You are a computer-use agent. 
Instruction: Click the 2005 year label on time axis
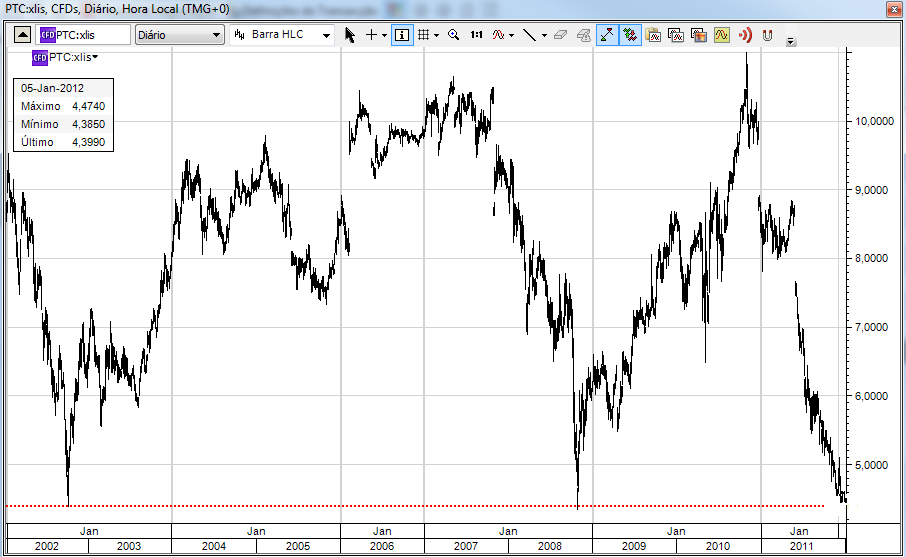(298, 546)
